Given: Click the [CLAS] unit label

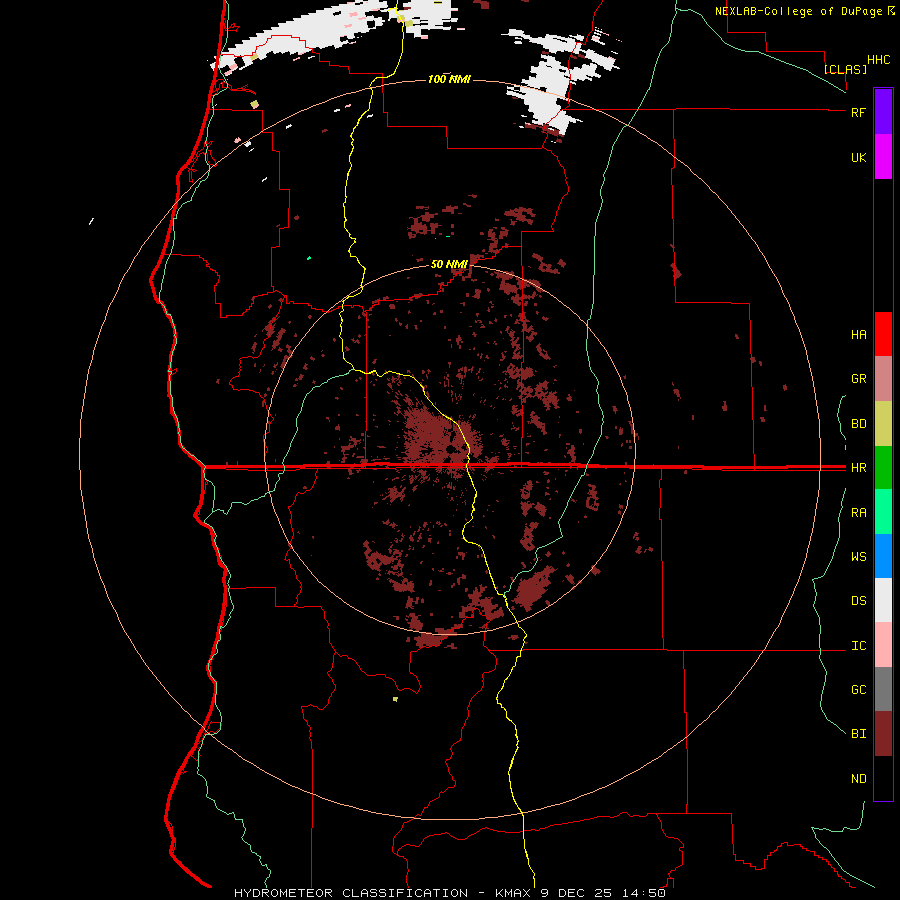Looking at the screenshot, I should point(845,69).
